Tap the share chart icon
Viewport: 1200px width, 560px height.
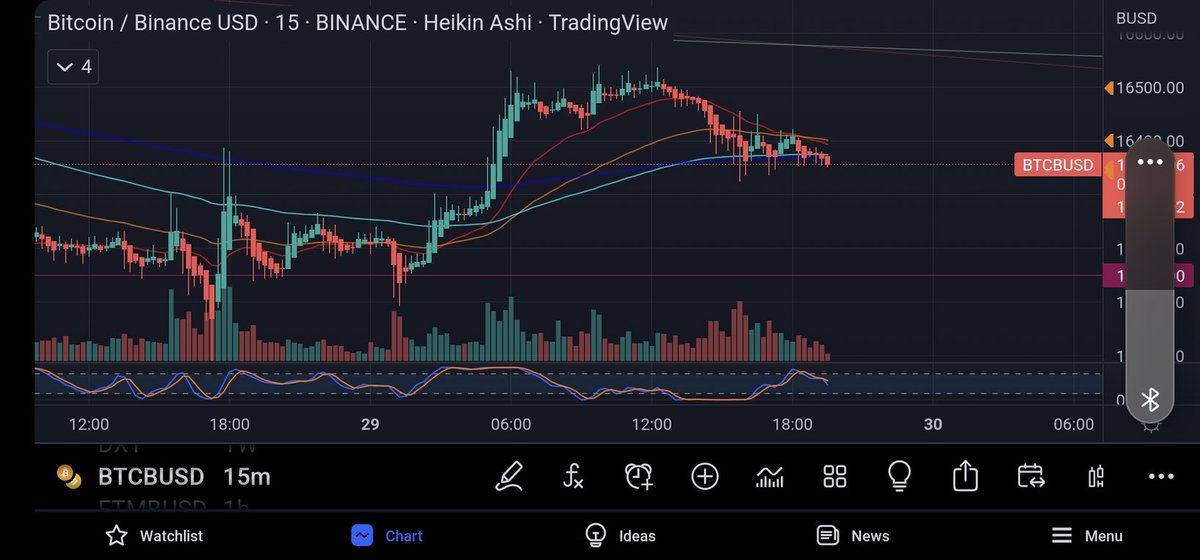pyautogui.click(x=965, y=475)
